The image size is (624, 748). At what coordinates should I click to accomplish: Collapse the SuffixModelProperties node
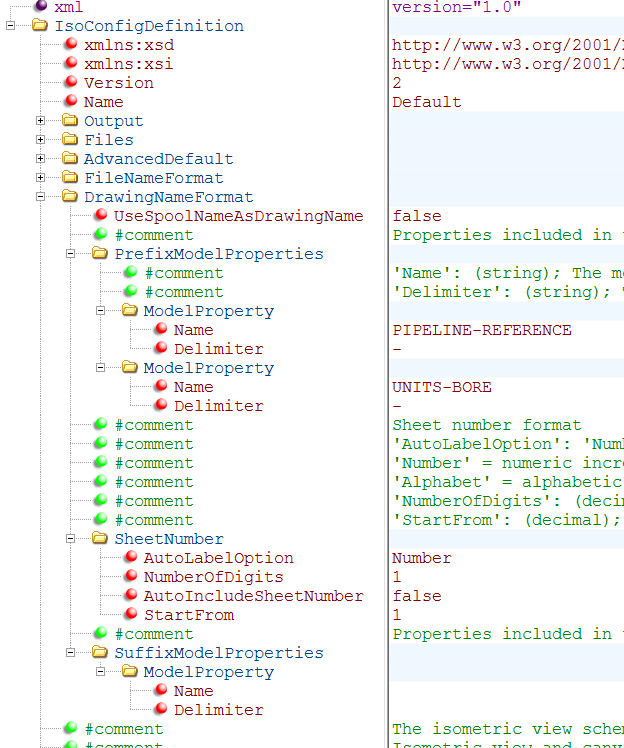[71, 653]
